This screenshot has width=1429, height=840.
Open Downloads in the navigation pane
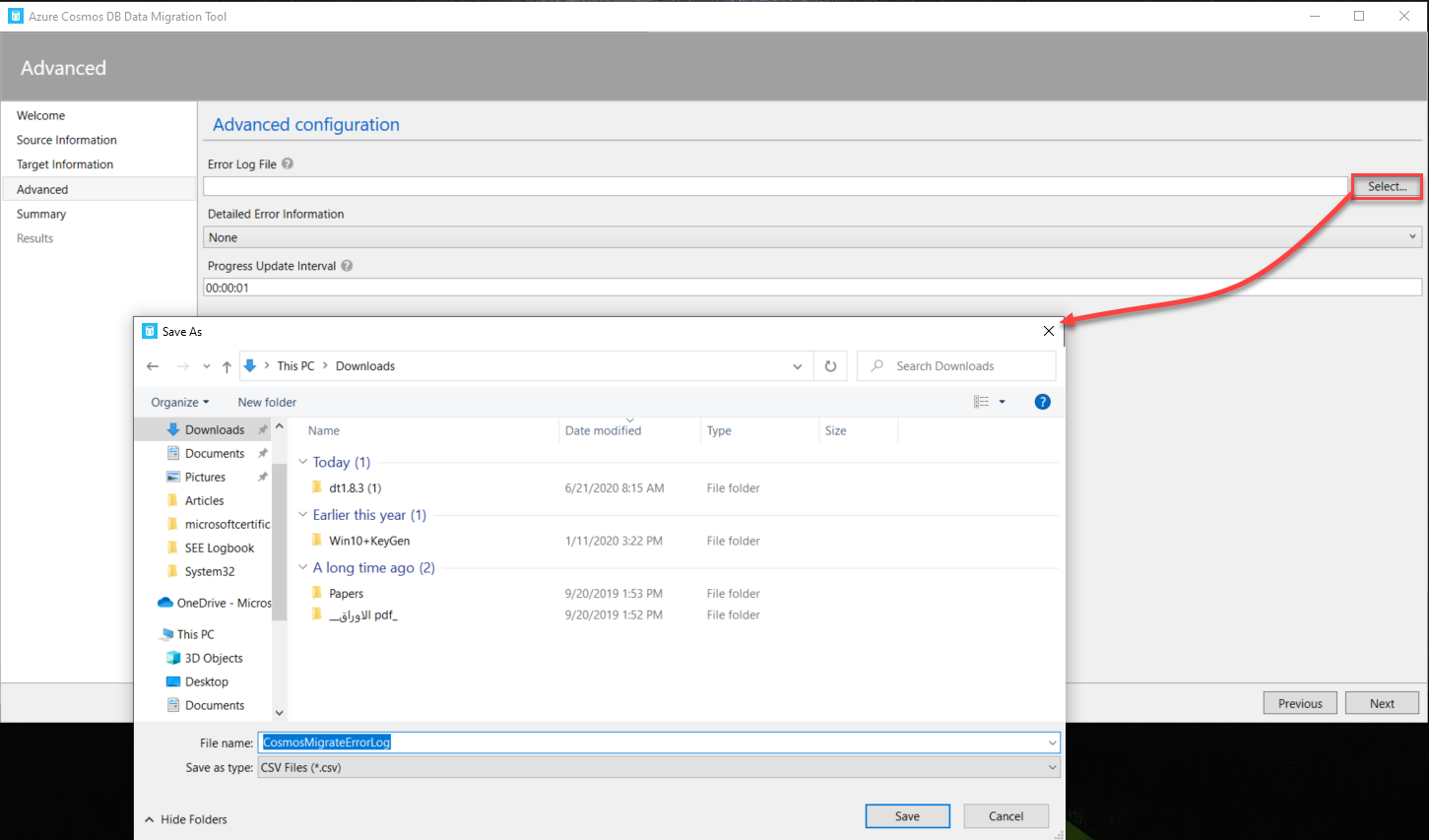click(x=215, y=429)
